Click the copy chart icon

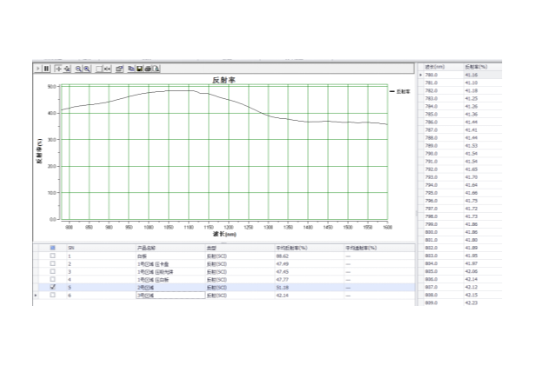pyautogui.click(x=131, y=69)
